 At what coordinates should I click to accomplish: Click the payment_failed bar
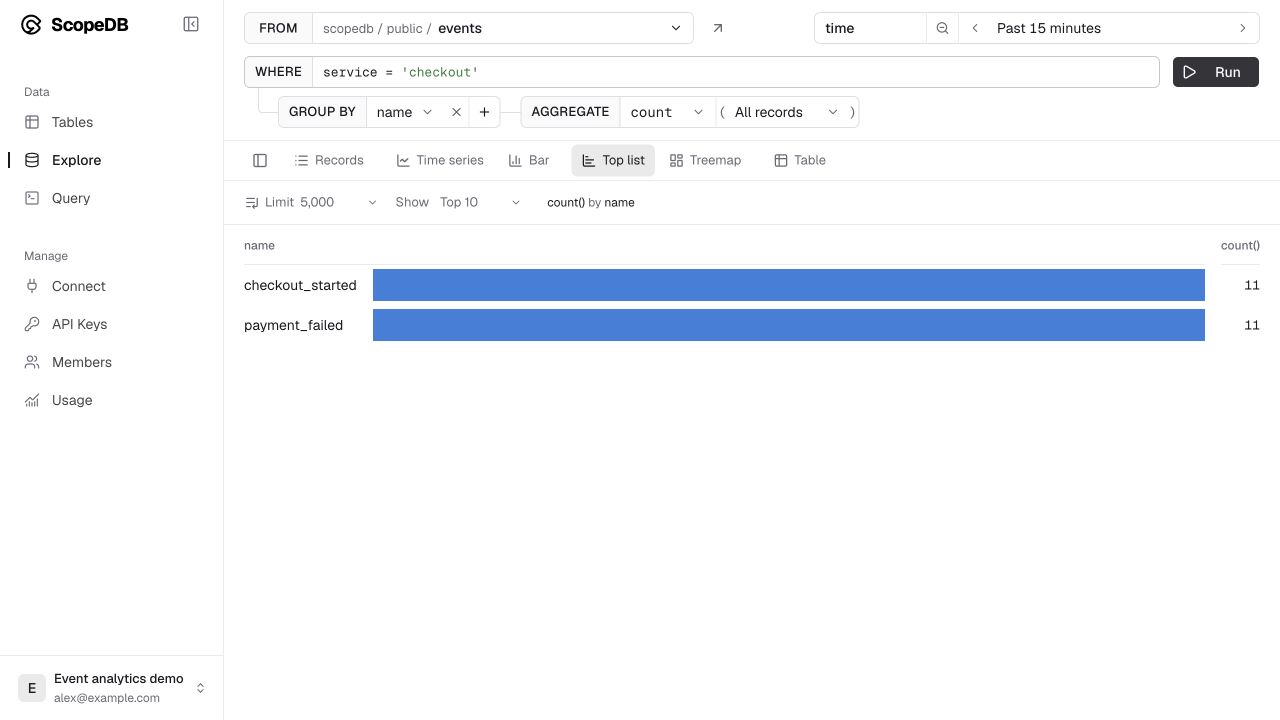click(x=789, y=325)
